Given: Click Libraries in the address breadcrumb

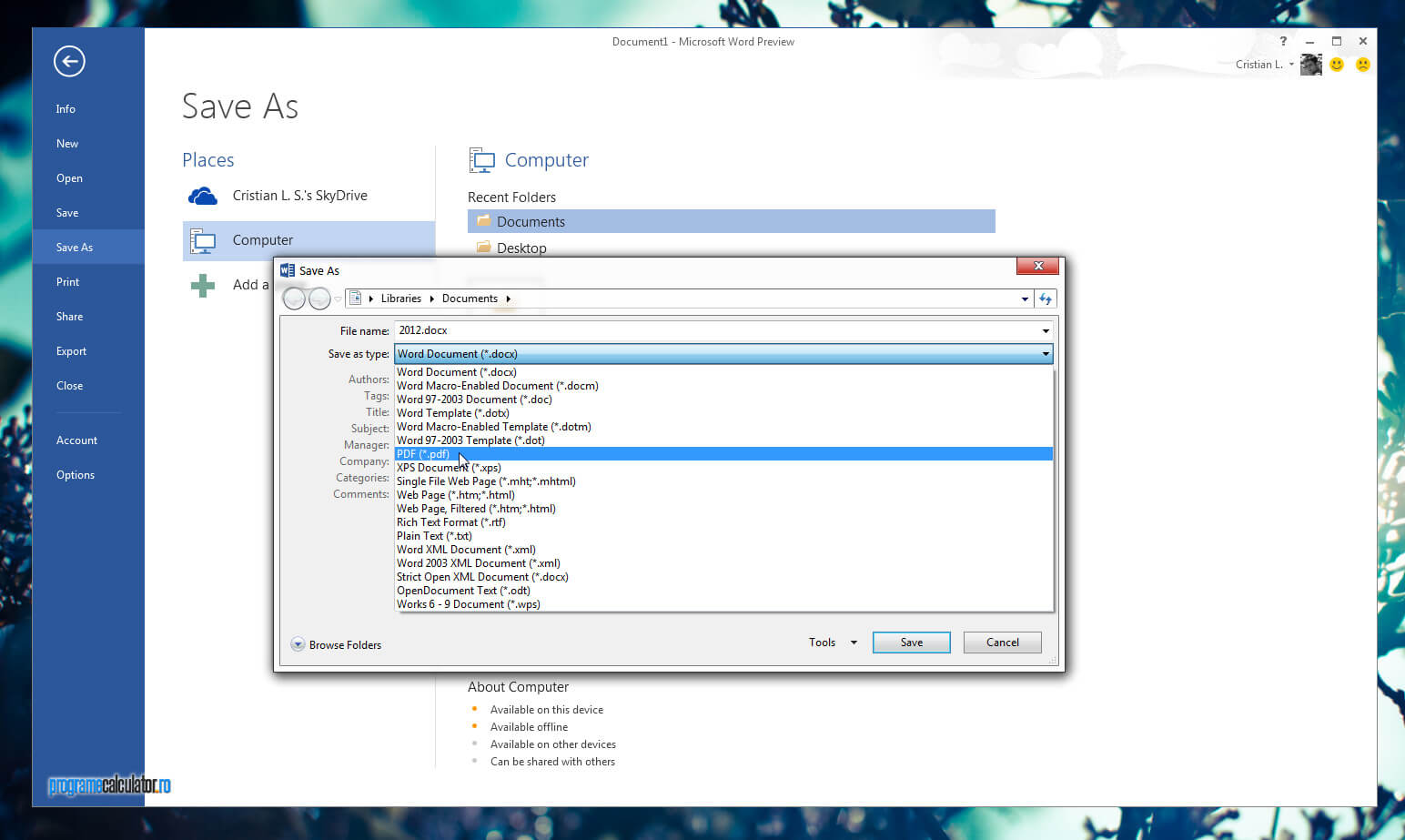Looking at the screenshot, I should [x=400, y=299].
